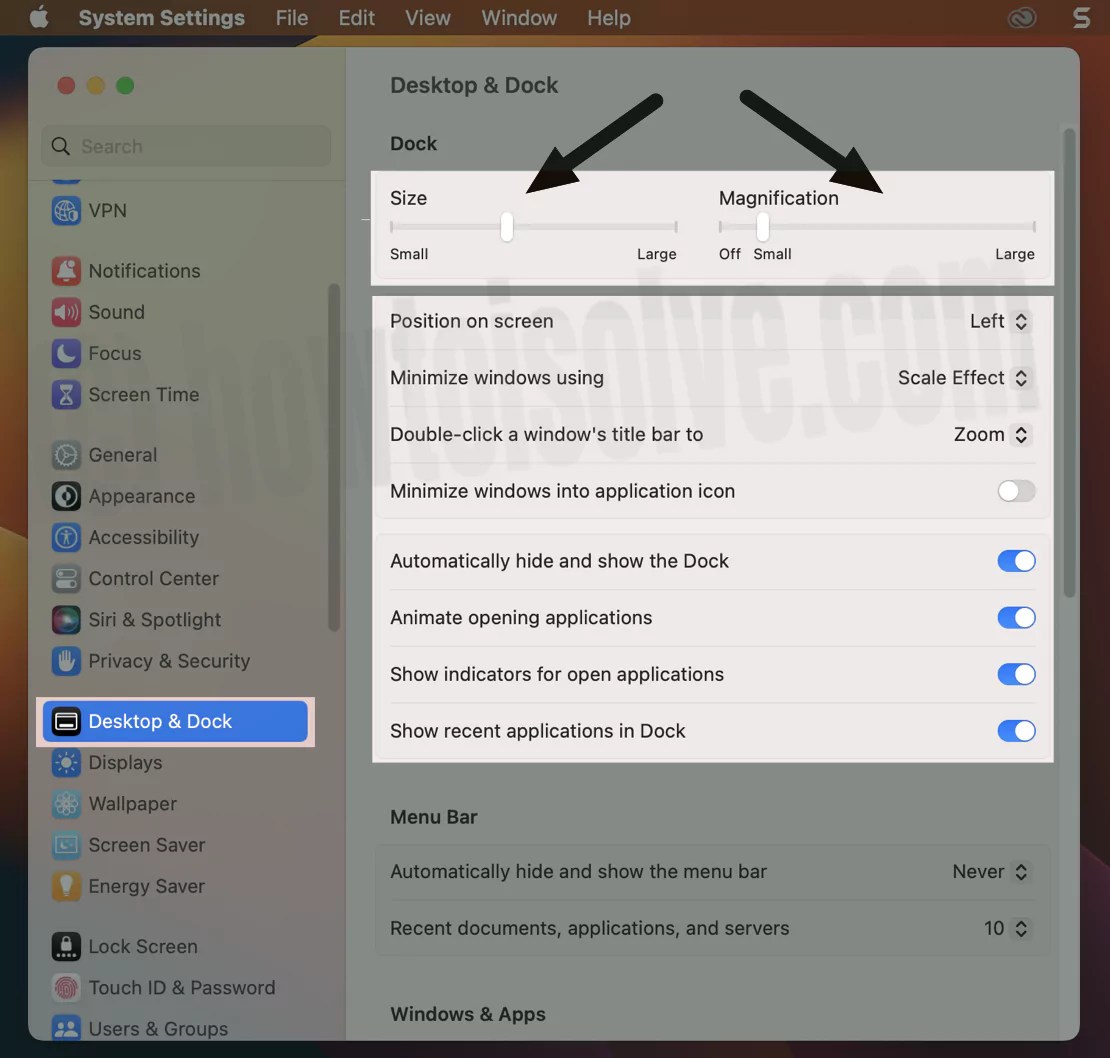Open Privacy & Security settings

point(168,661)
